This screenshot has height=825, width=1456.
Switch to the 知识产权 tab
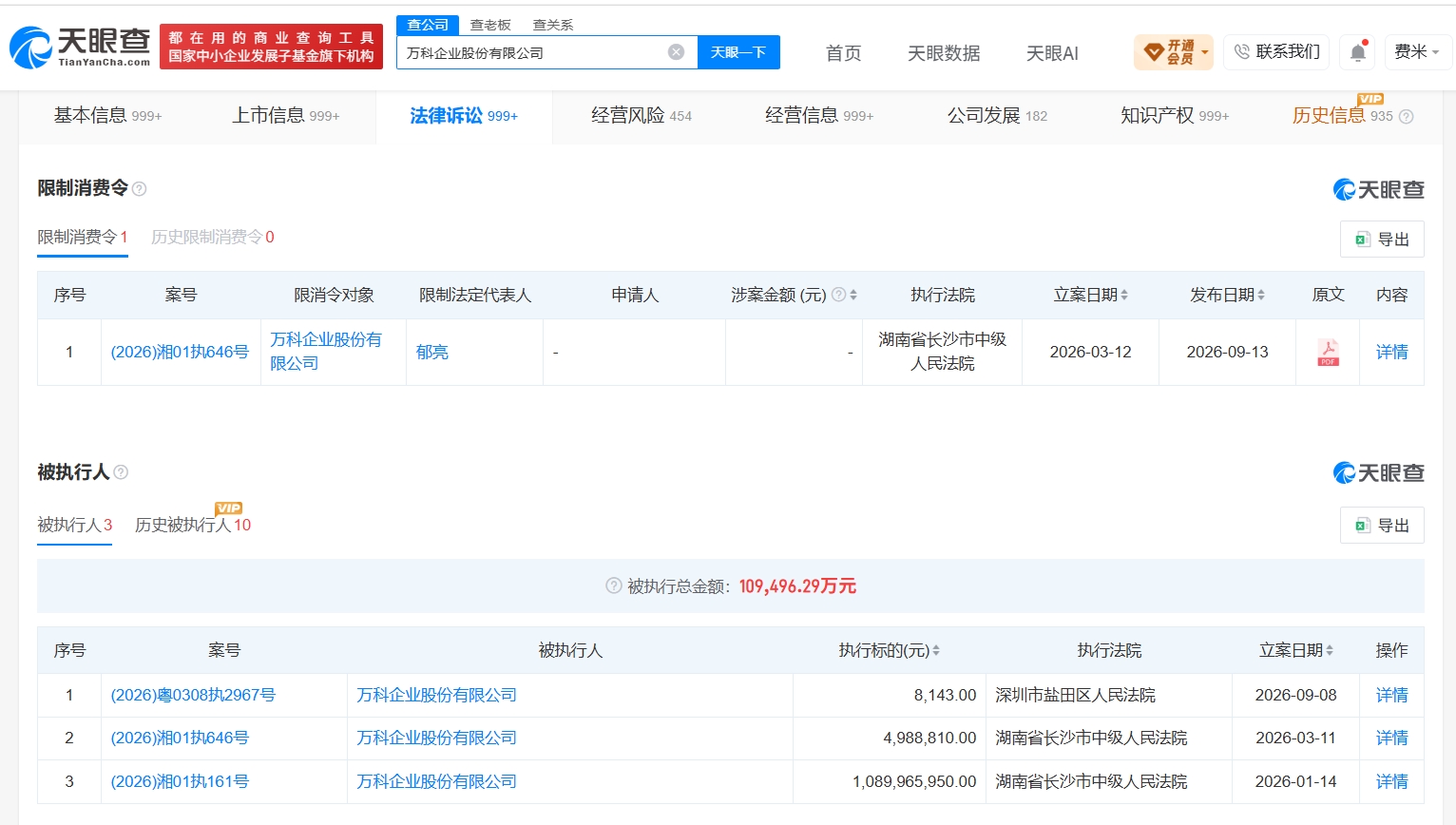[1175, 116]
